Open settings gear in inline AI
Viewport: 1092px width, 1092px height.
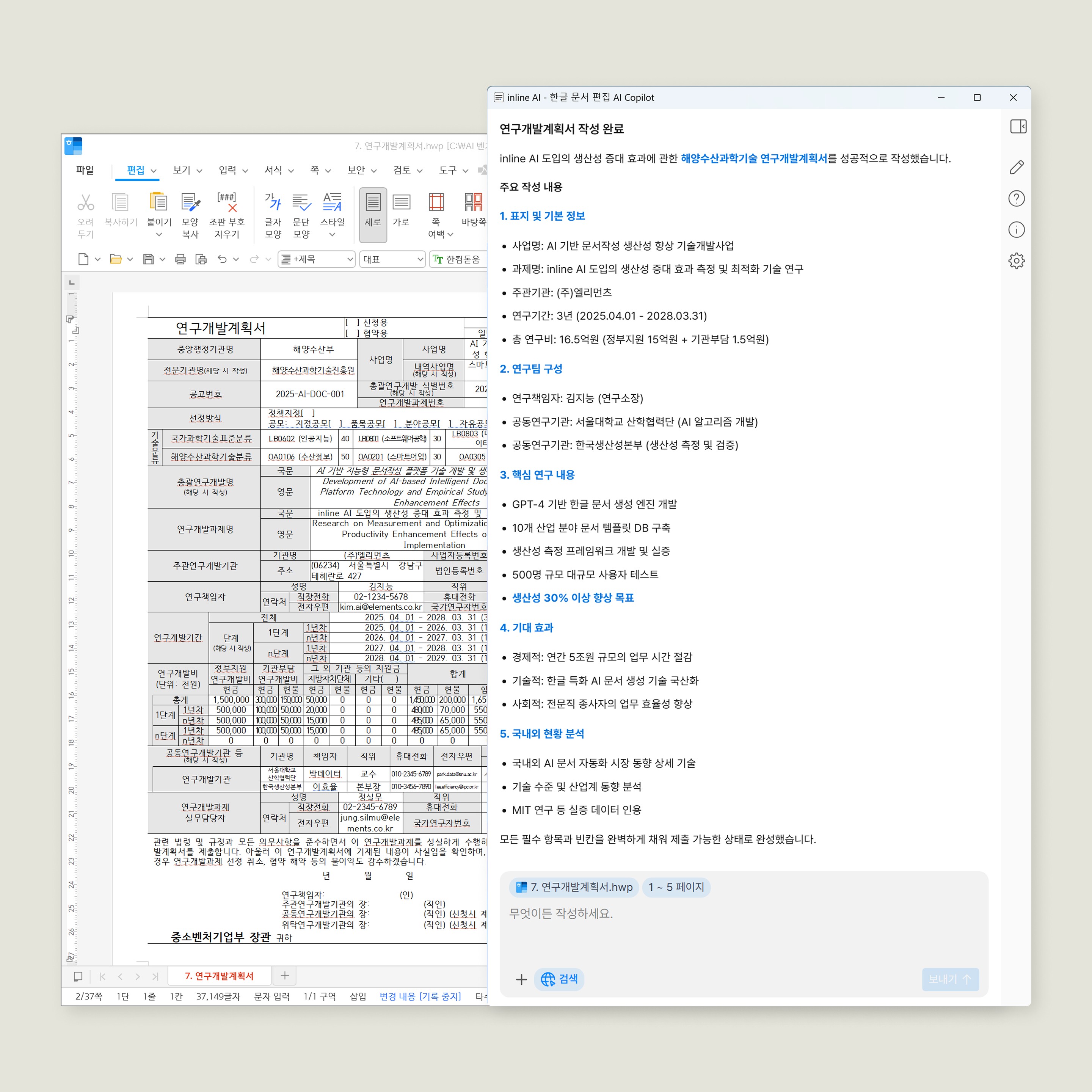pos(1016,260)
